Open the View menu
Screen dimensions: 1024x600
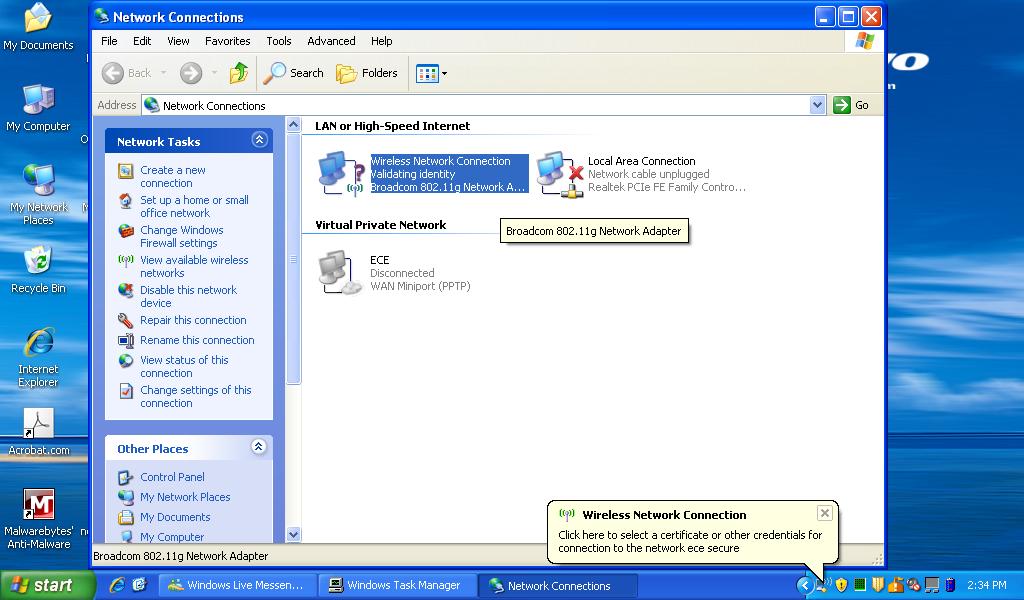click(x=178, y=41)
